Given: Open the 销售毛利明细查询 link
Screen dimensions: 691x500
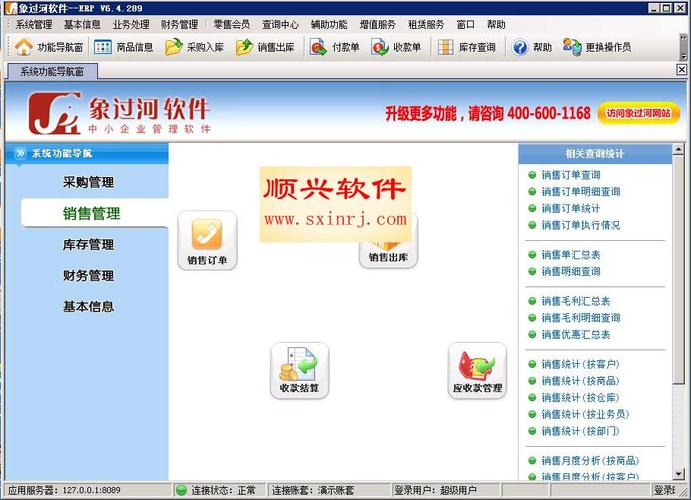Looking at the screenshot, I should pos(581,318).
